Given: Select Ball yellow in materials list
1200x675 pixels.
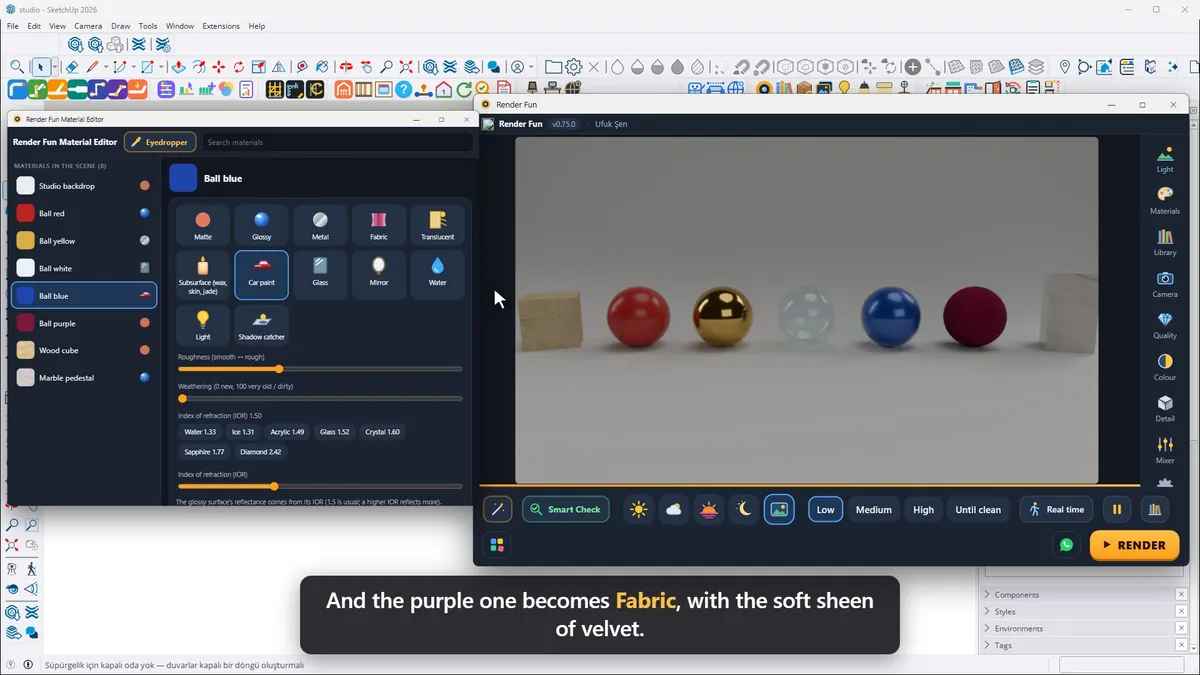Looking at the screenshot, I should click(x=84, y=241).
